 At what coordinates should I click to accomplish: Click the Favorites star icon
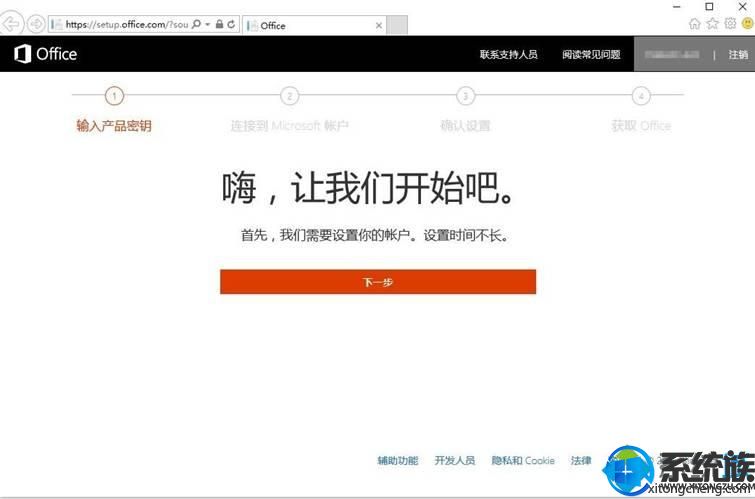(x=712, y=24)
